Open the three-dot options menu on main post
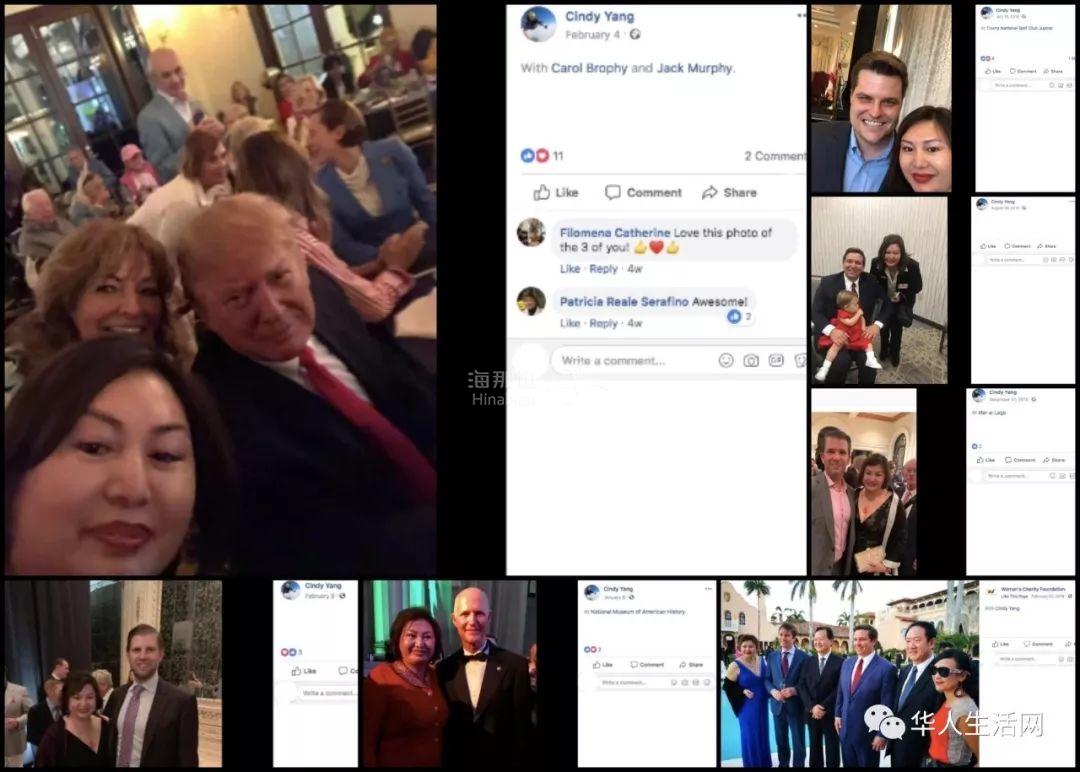The width and height of the screenshot is (1080, 772). [801, 15]
